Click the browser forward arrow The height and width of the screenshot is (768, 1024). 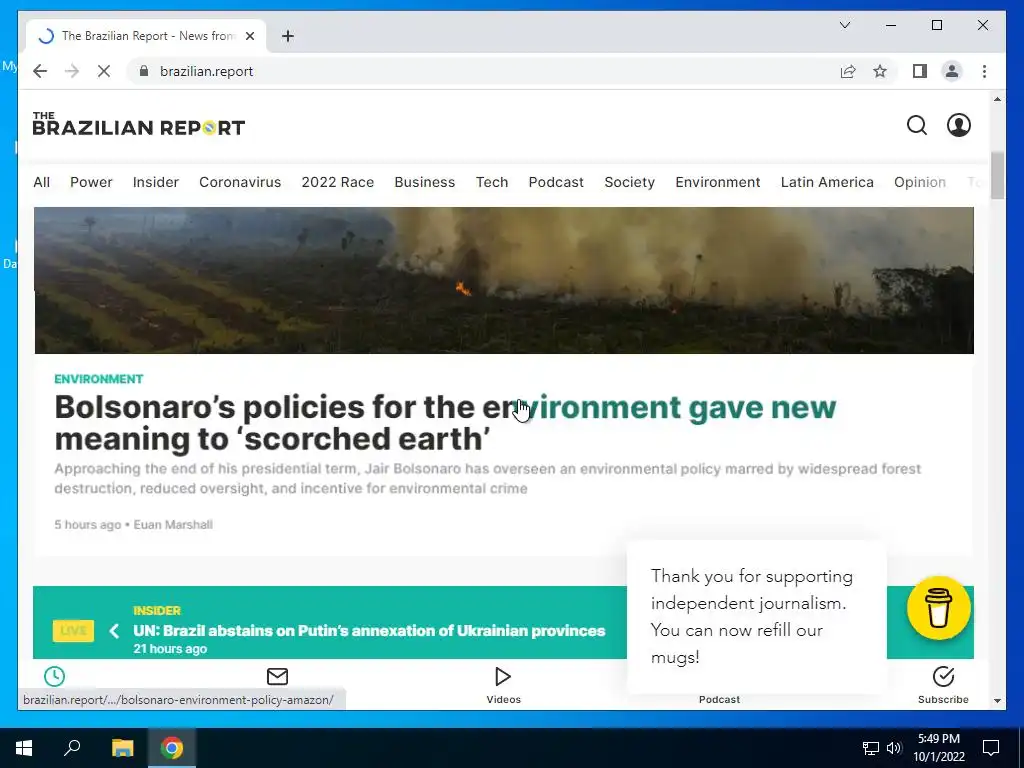[72, 71]
